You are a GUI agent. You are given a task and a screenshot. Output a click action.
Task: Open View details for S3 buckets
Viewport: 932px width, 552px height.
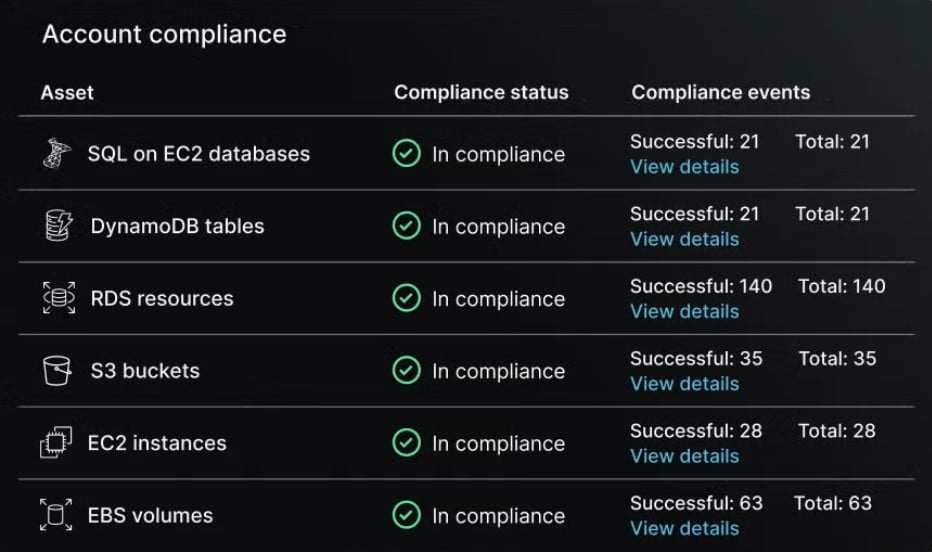tap(685, 384)
